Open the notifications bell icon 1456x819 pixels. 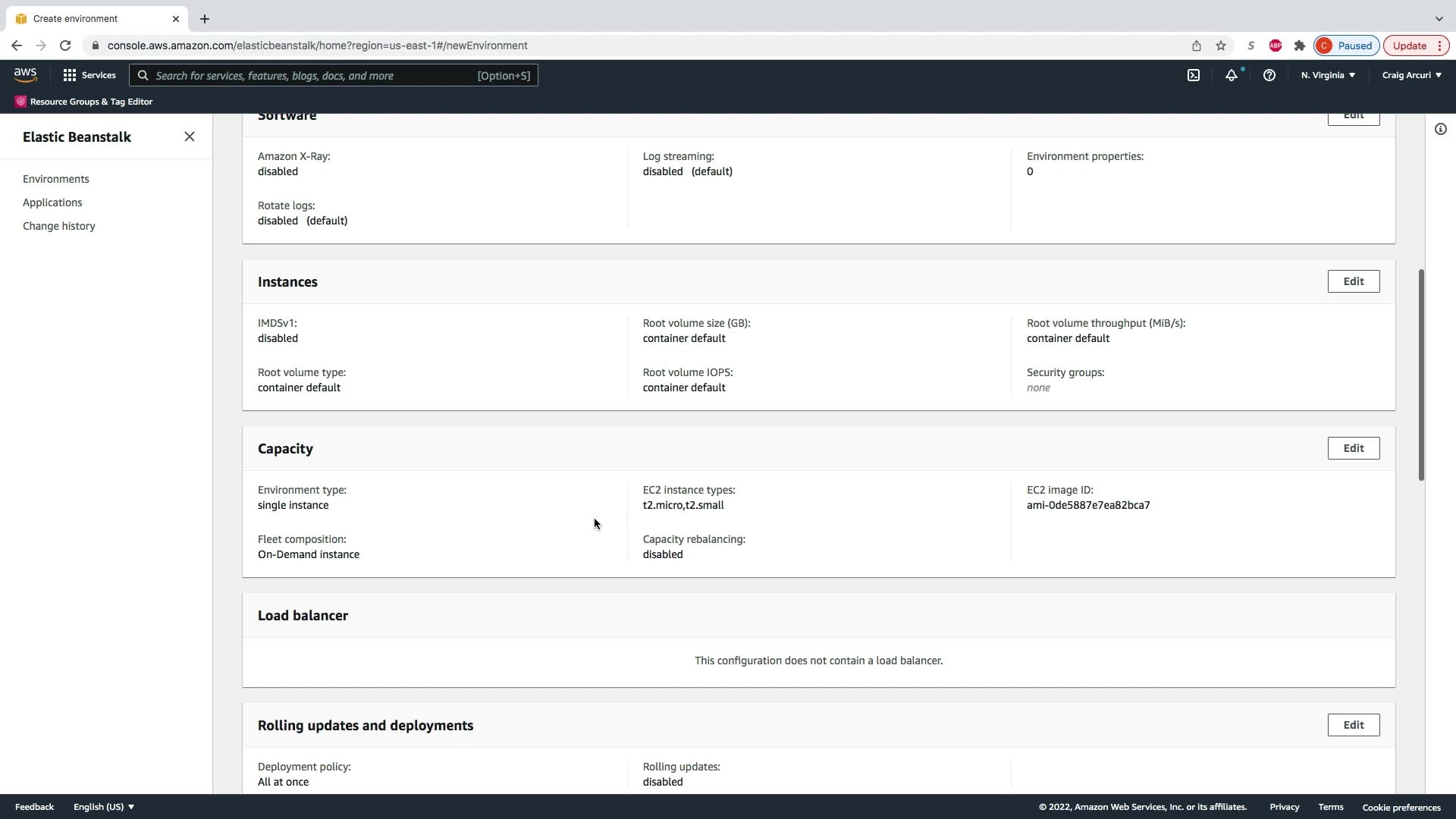1232,75
